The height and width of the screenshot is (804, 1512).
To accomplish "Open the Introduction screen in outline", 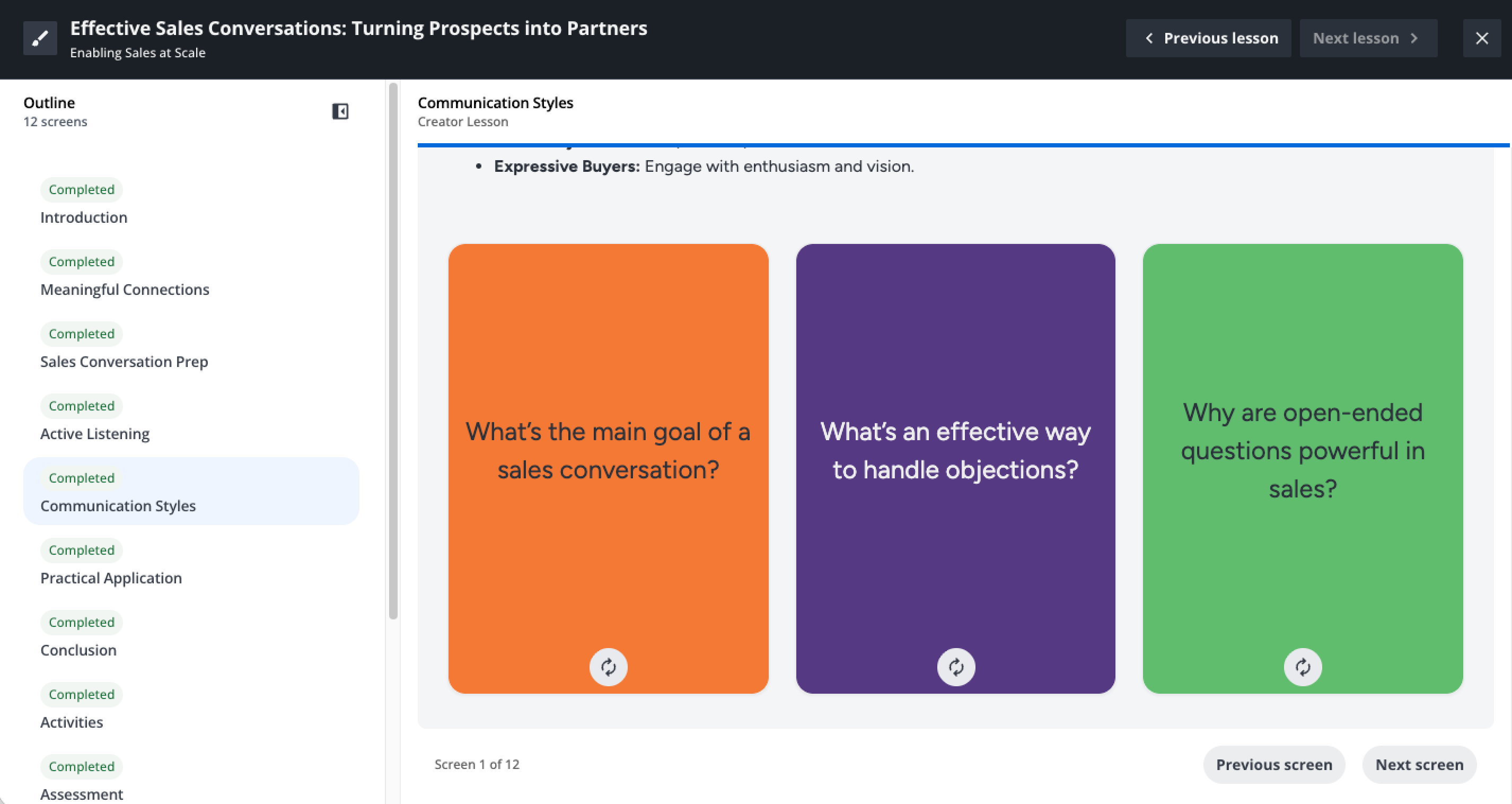I will coord(84,217).
